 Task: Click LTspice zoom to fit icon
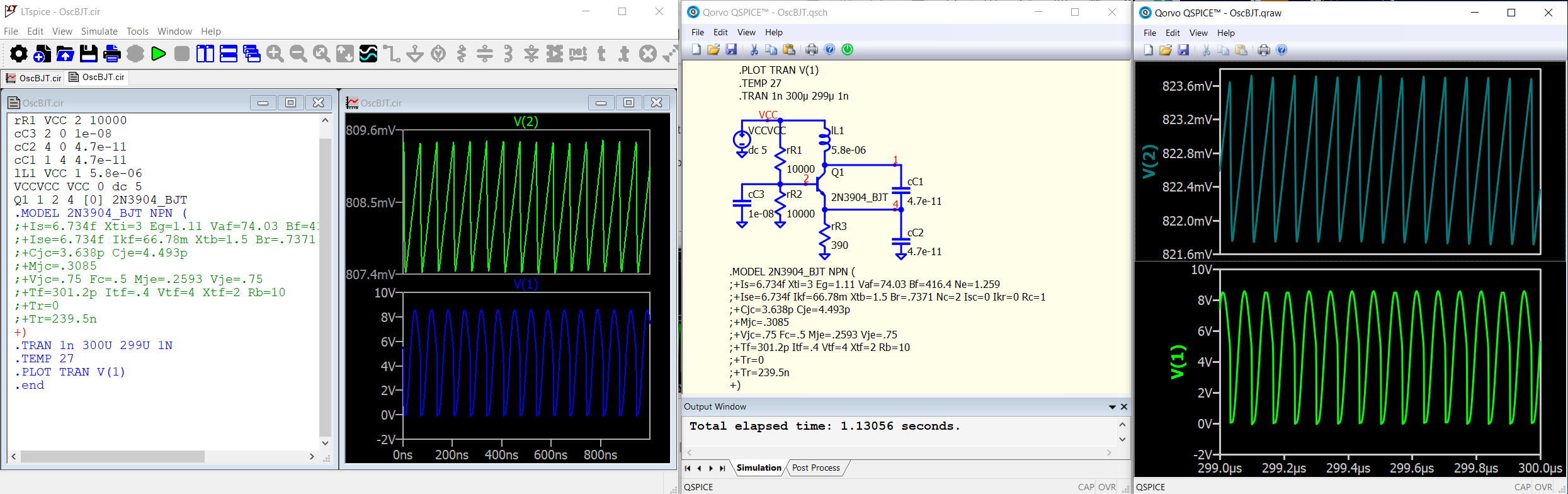pos(322,54)
